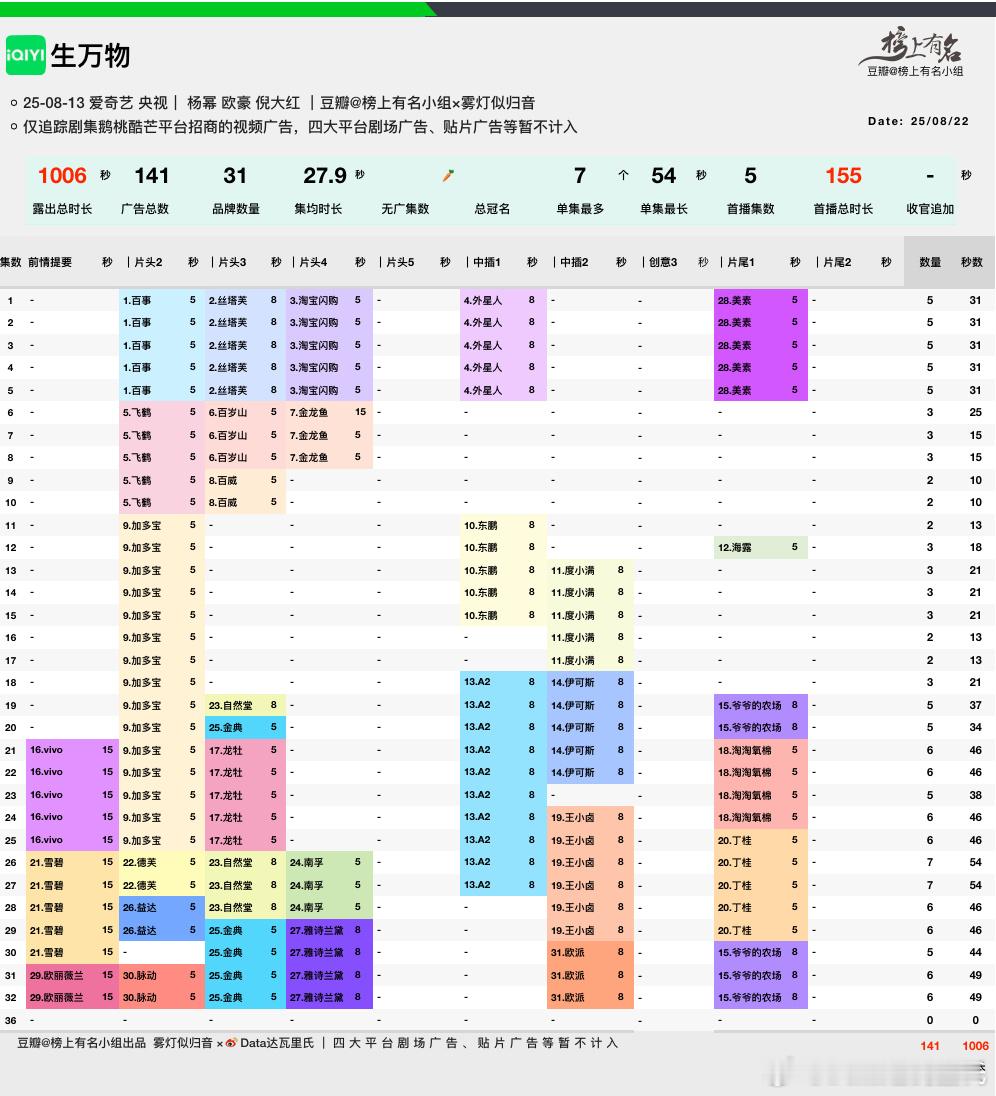Click 7.金龙鱼 in the episode 6 row
The height and width of the screenshot is (1096, 996).
click(308, 412)
